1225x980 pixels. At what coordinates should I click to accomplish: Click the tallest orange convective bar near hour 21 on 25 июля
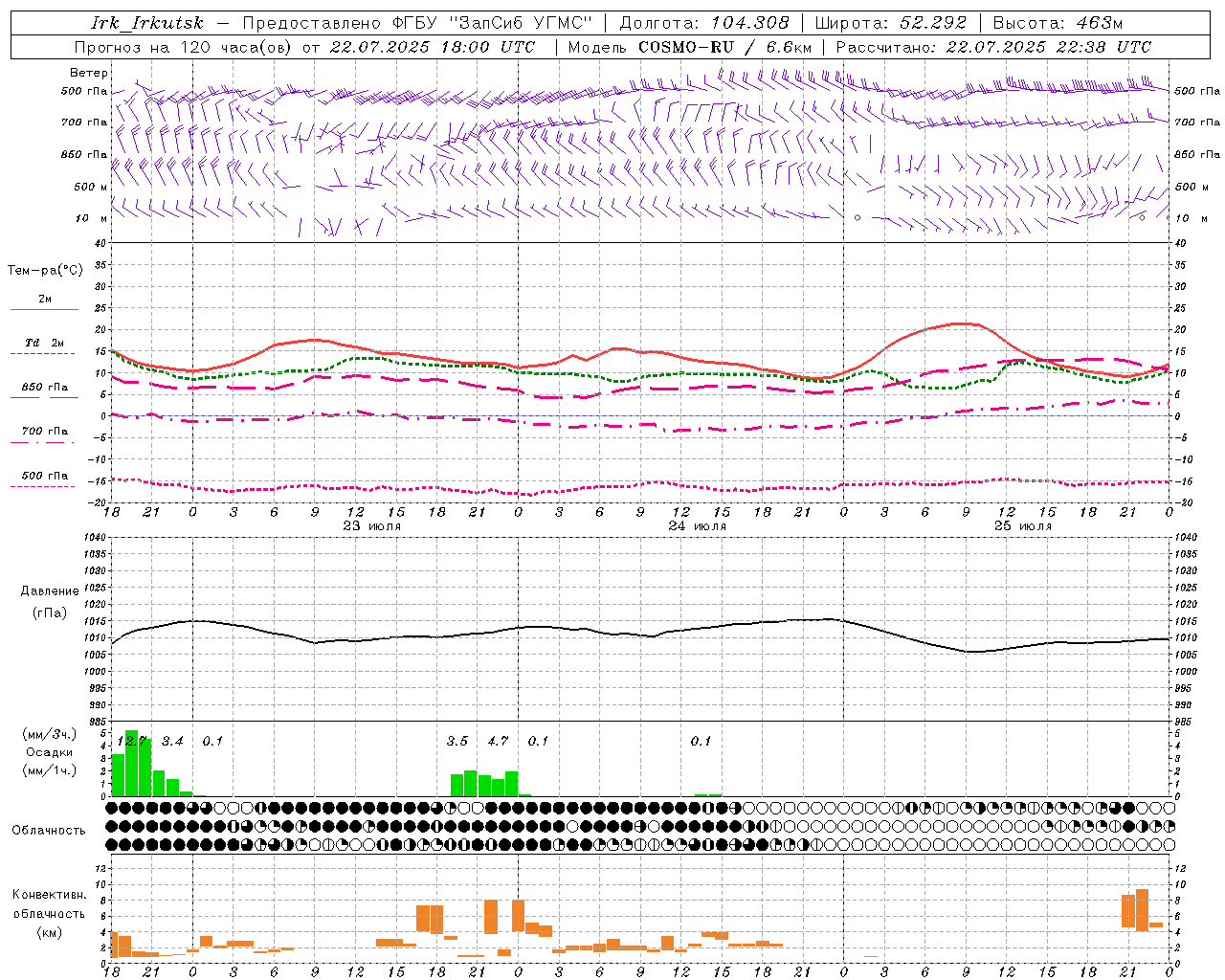coord(1142,910)
